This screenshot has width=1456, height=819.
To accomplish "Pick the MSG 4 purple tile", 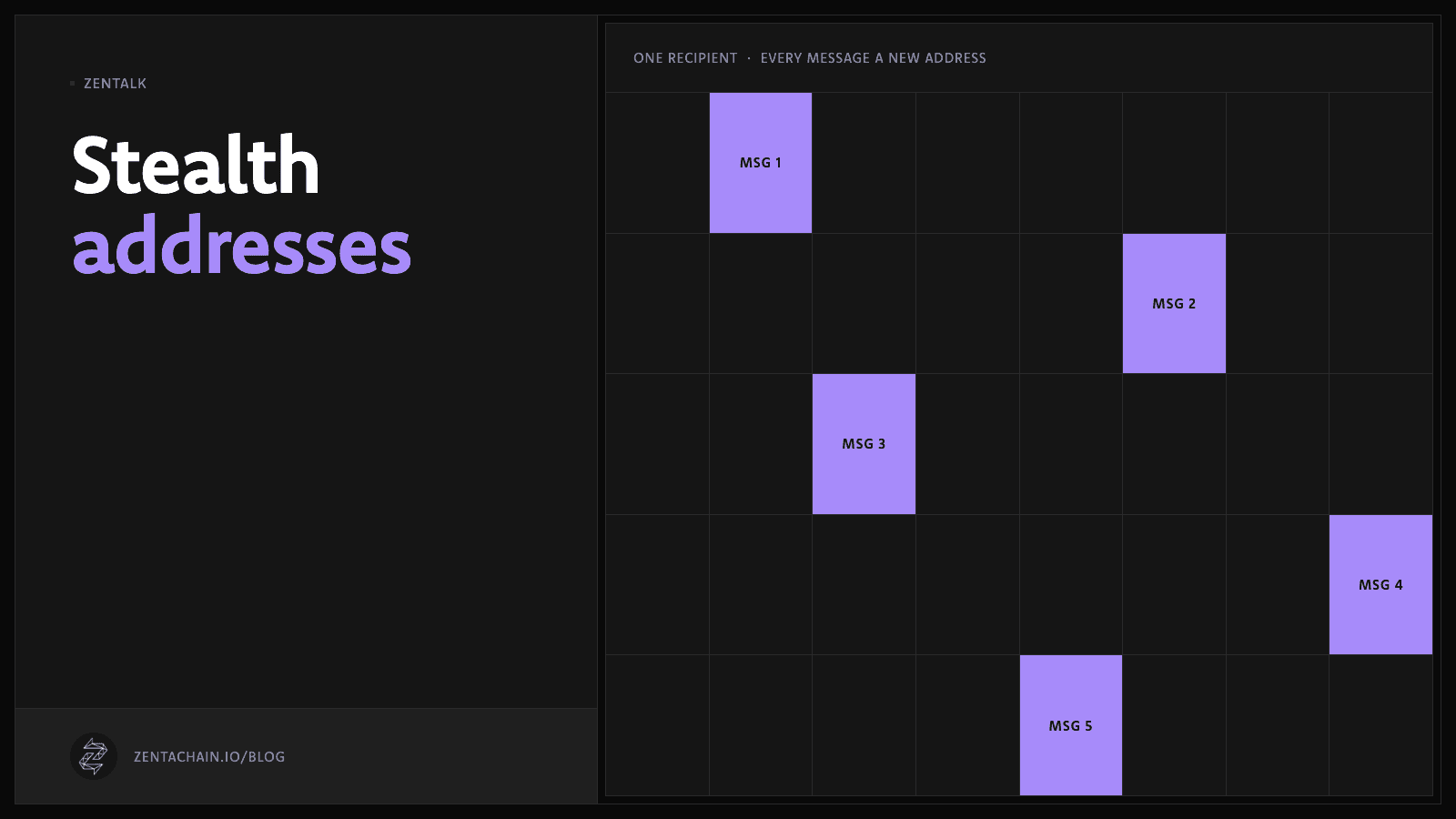I will coord(1380,584).
